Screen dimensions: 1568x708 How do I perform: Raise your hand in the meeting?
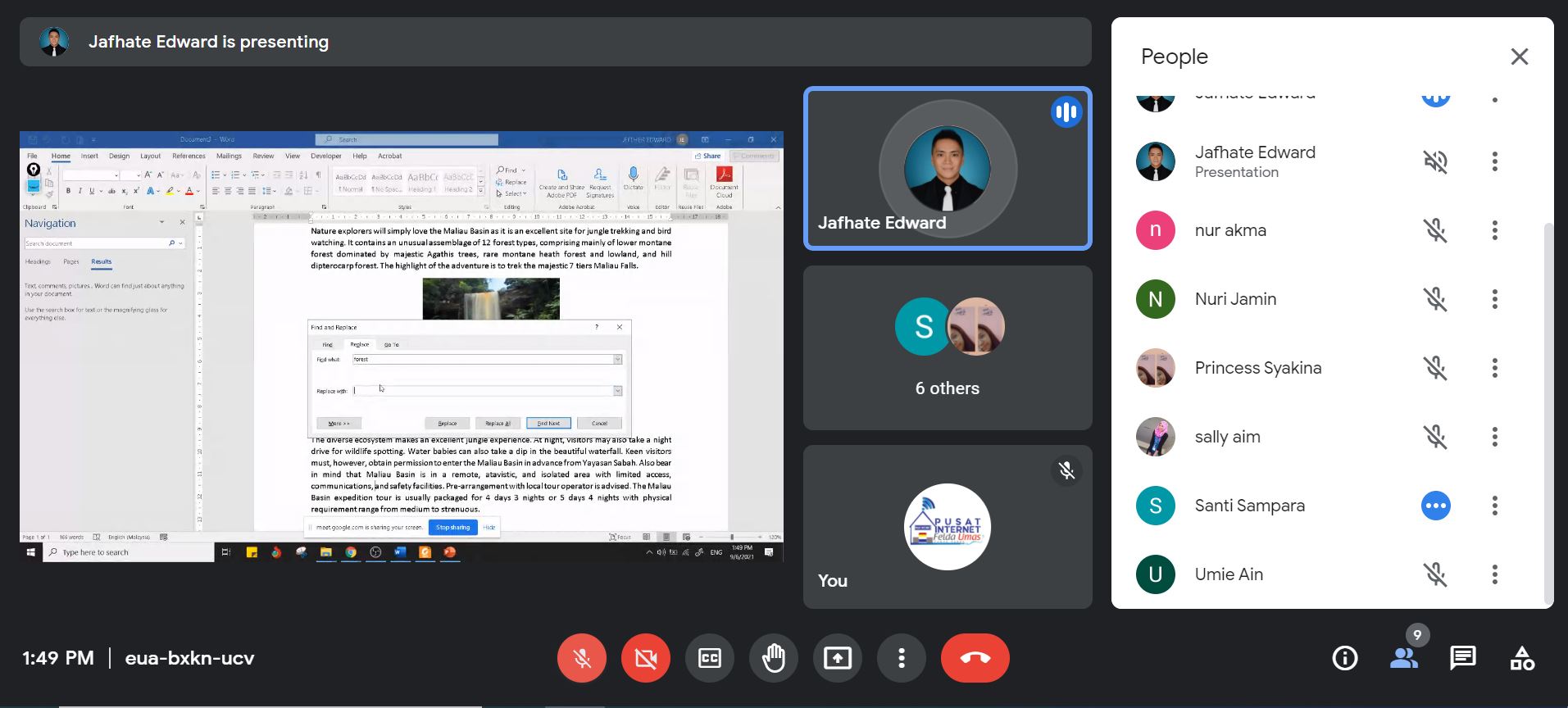point(774,658)
